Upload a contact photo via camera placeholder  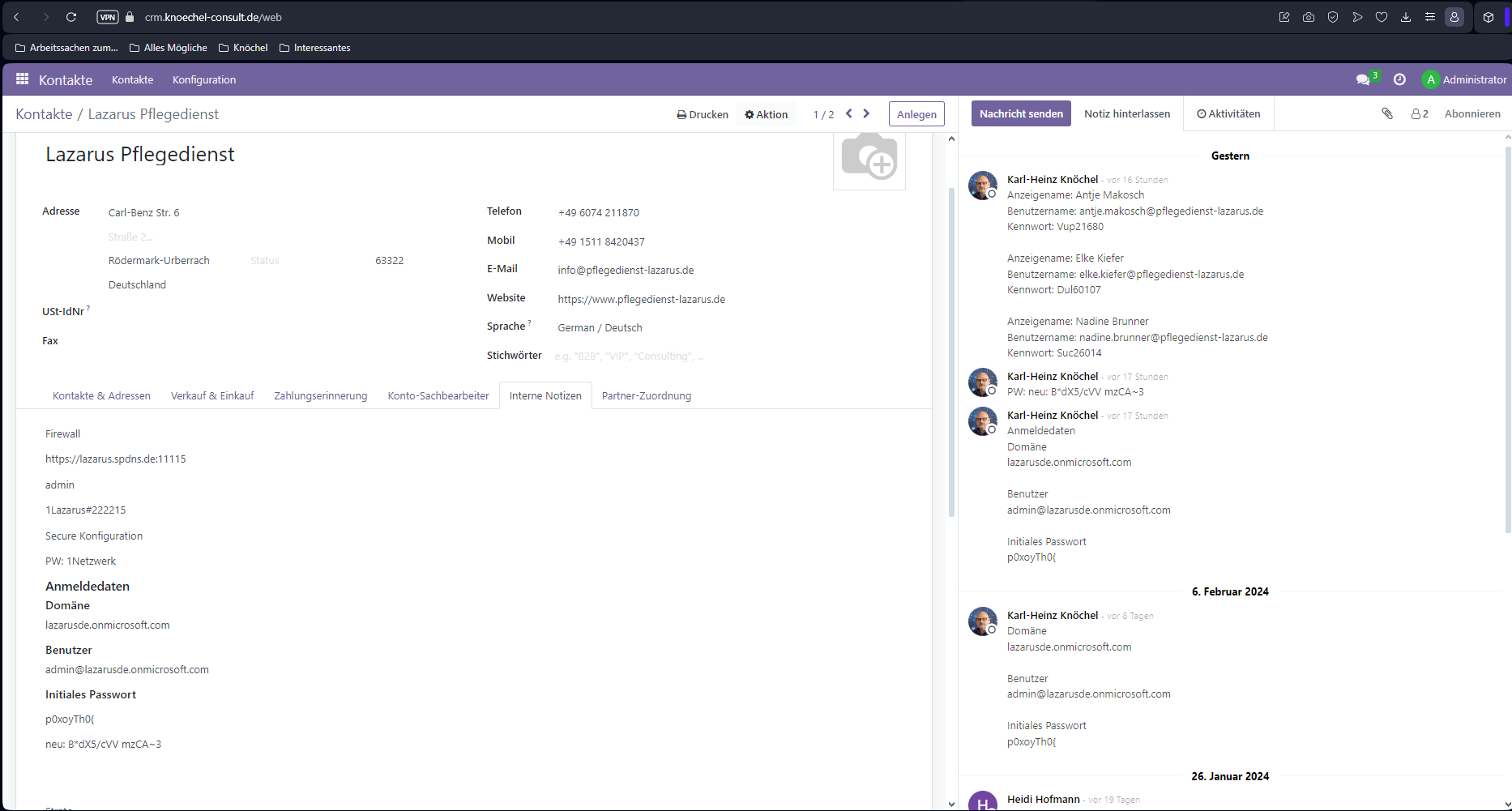(869, 158)
